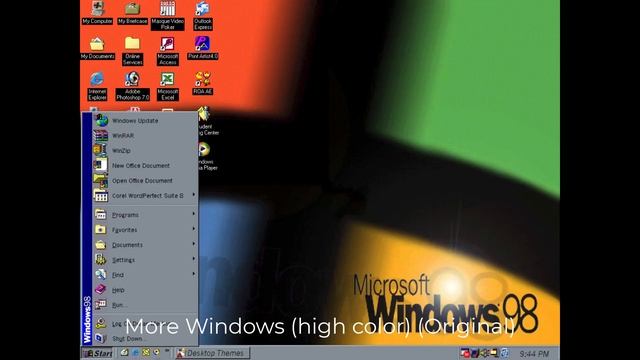Launch WinZip from the Start menu

pyautogui.click(x=145, y=151)
